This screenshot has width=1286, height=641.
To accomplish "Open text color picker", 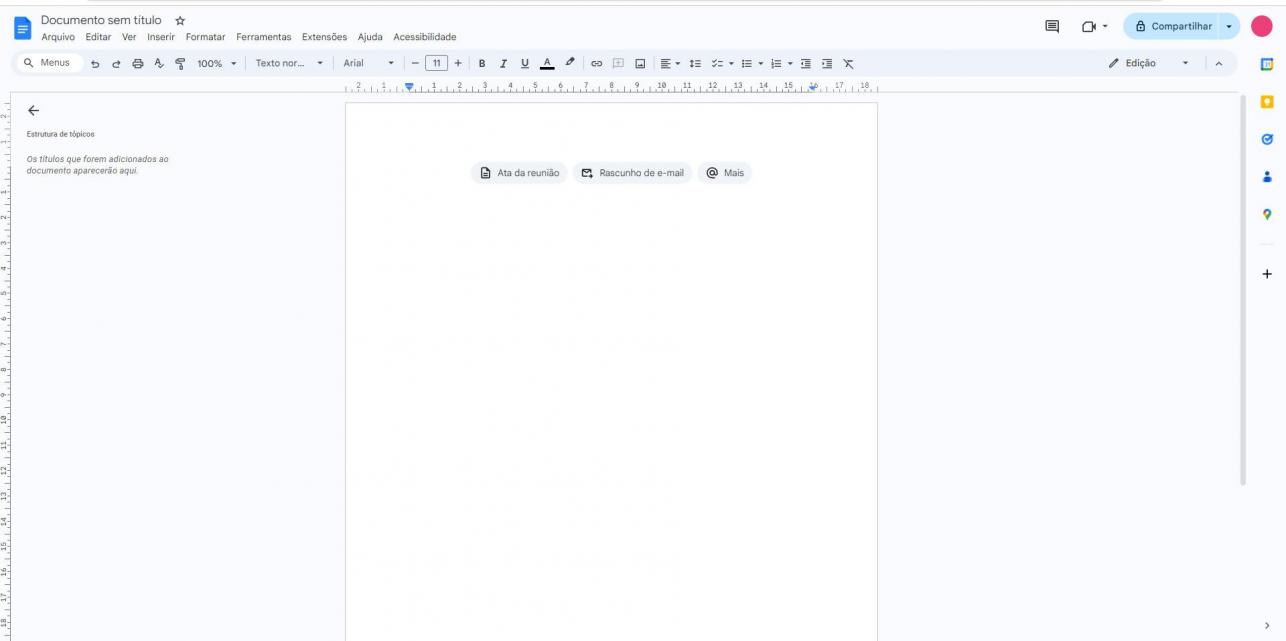I will pyautogui.click(x=547, y=63).
